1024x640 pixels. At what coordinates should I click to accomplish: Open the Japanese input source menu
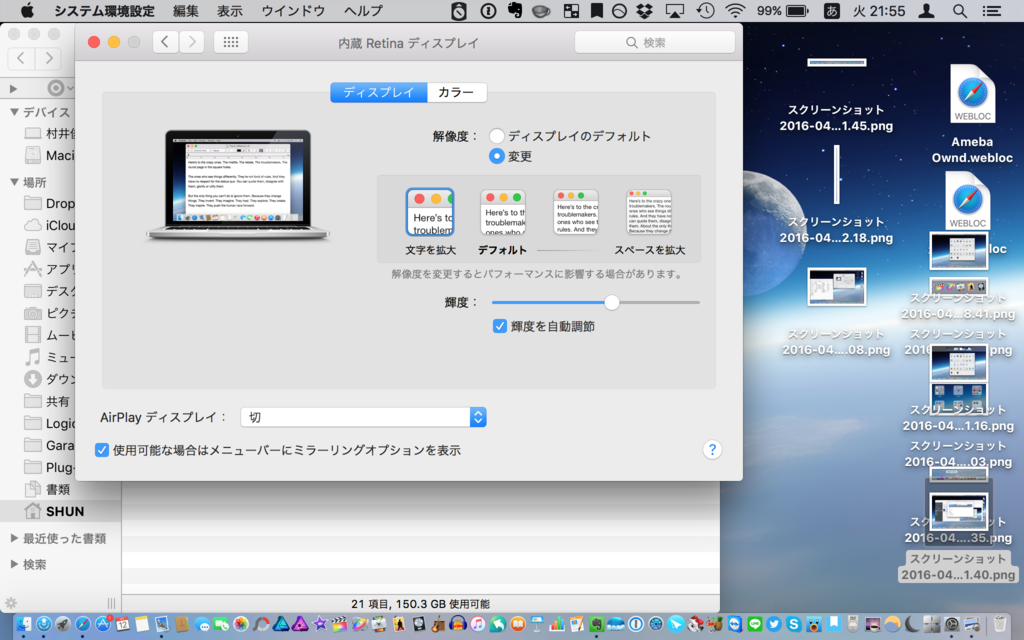click(832, 10)
